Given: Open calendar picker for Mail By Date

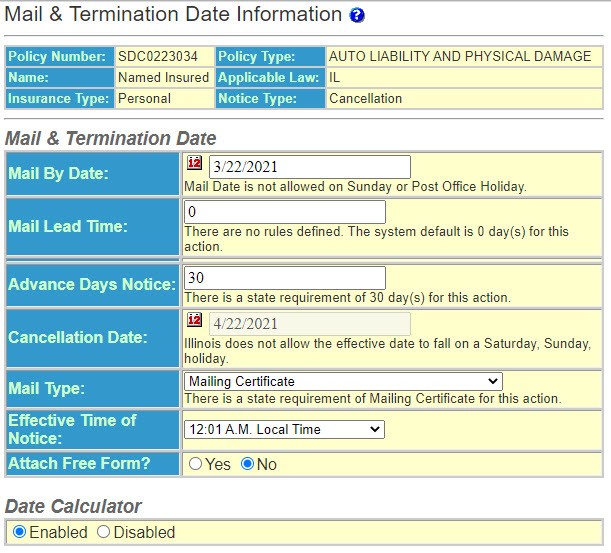Looking at the screenshot, I should click(194, 163).
